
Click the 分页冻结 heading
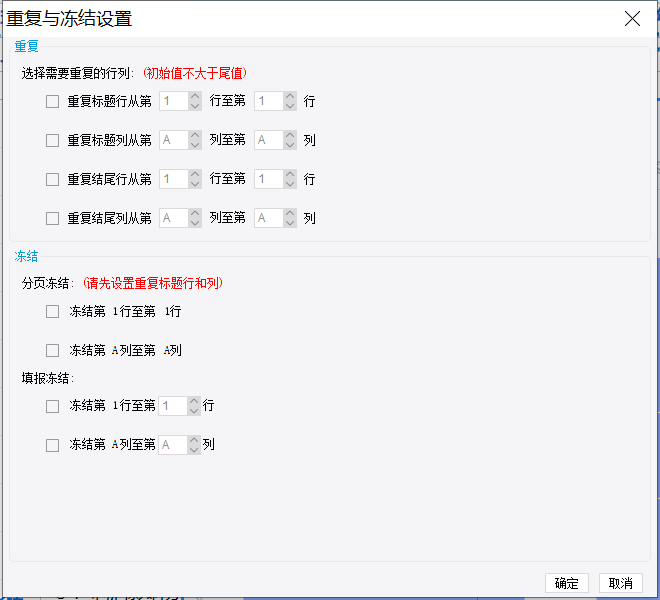point(47,283)
